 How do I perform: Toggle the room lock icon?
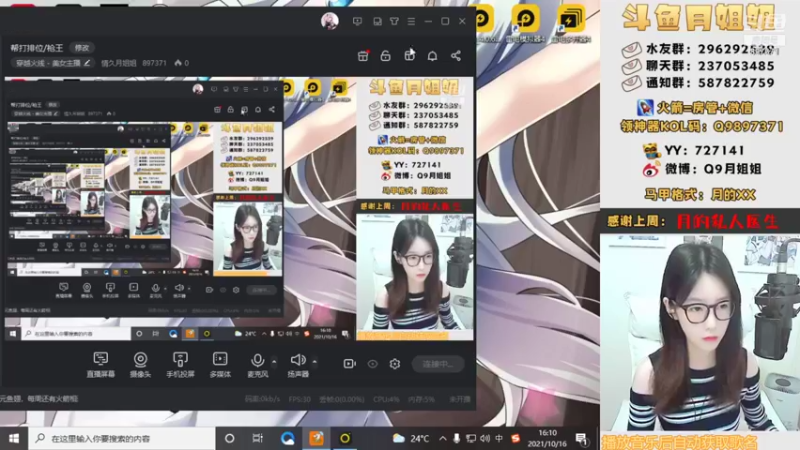pyautogui.click(x=385, y=56)
